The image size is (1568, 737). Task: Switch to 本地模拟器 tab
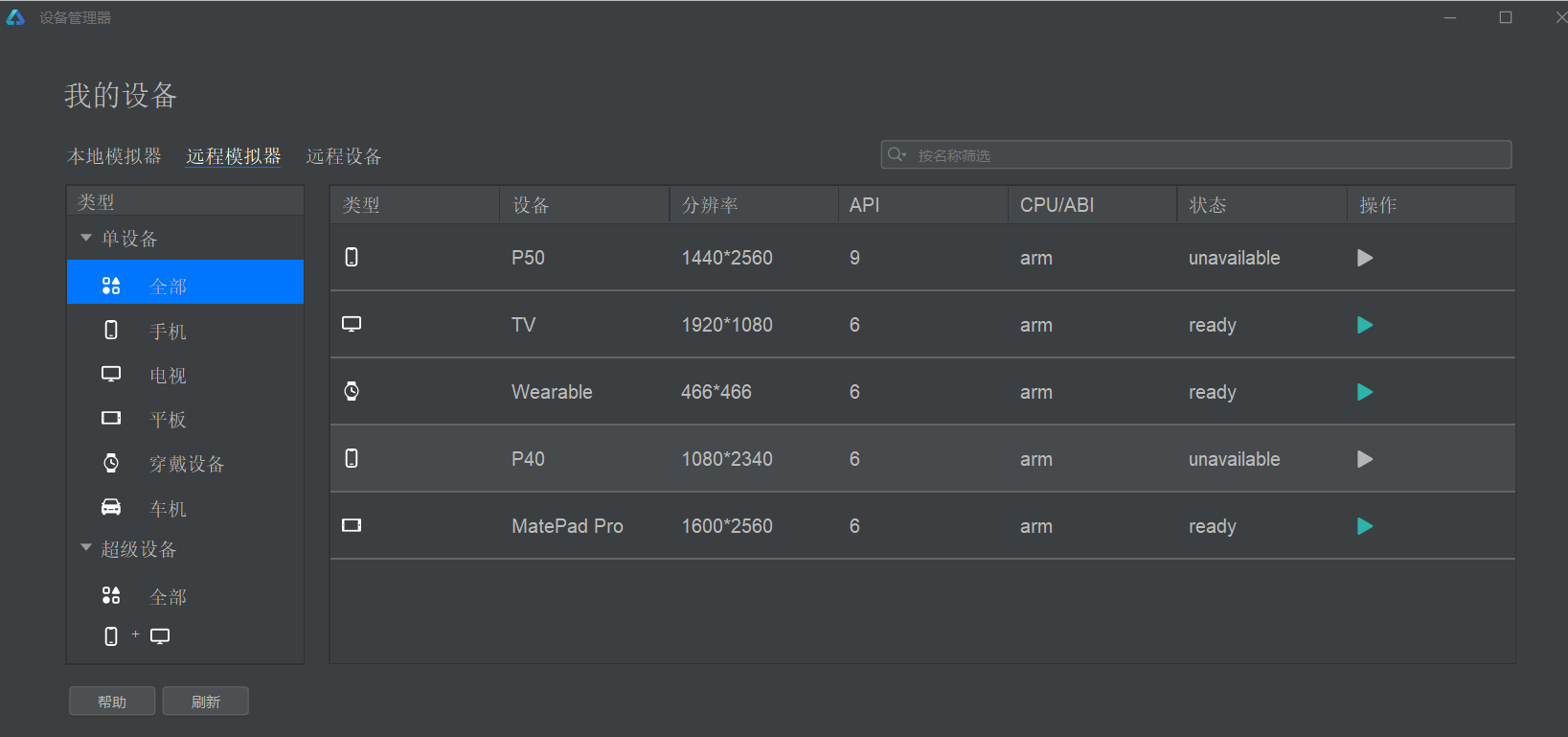click(x=114, y=156)
